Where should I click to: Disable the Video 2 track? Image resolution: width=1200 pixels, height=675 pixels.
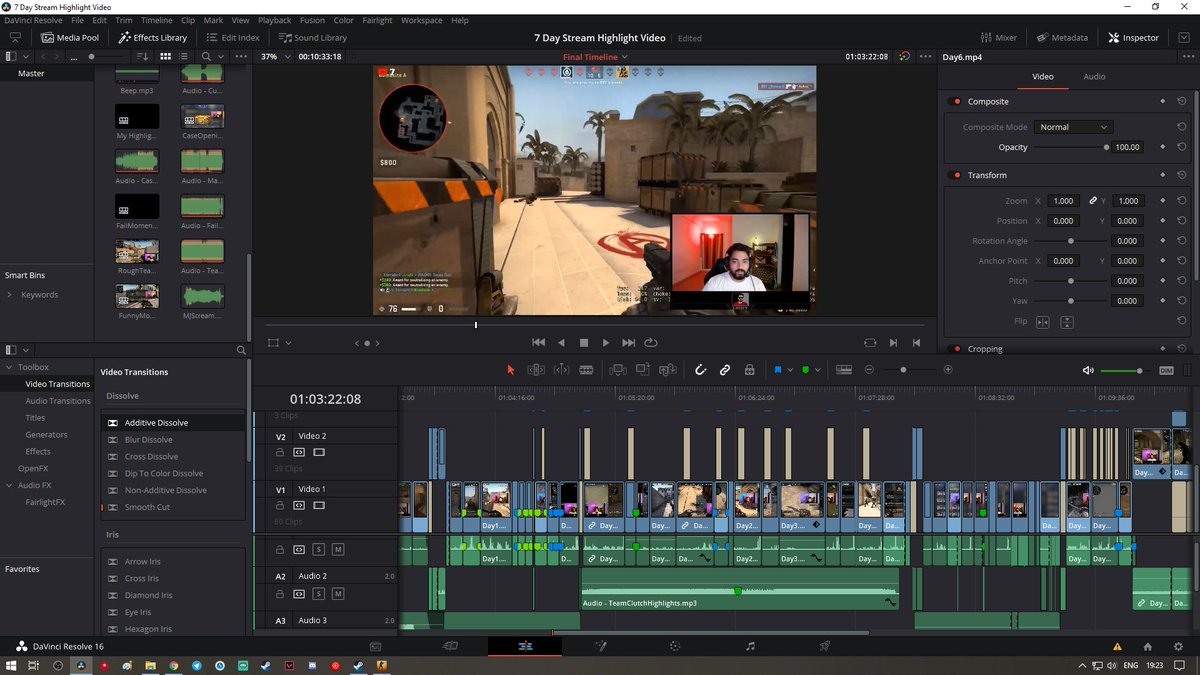point(319,452)
